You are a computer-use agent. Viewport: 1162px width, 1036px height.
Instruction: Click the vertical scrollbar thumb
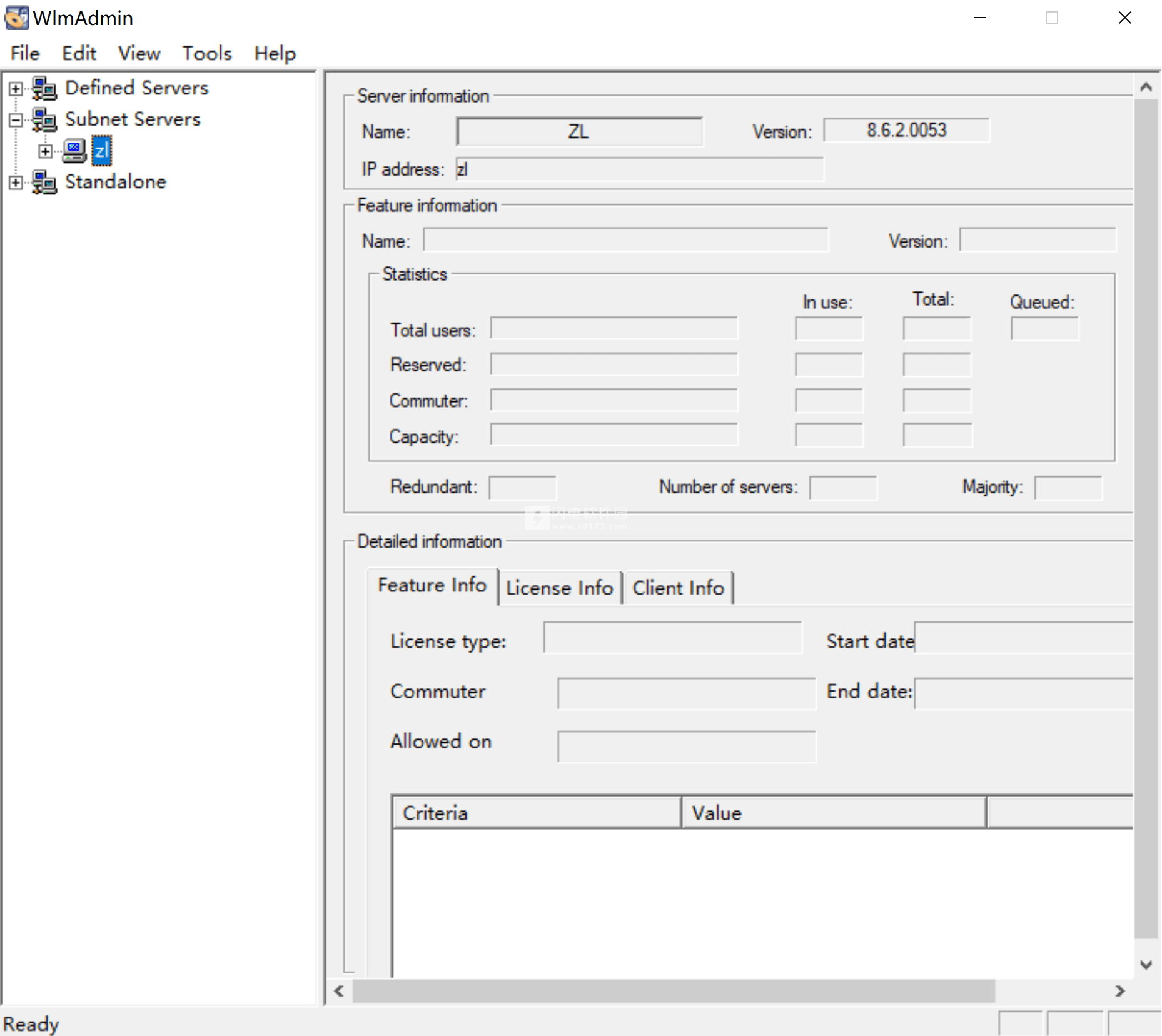(1146, 519)
